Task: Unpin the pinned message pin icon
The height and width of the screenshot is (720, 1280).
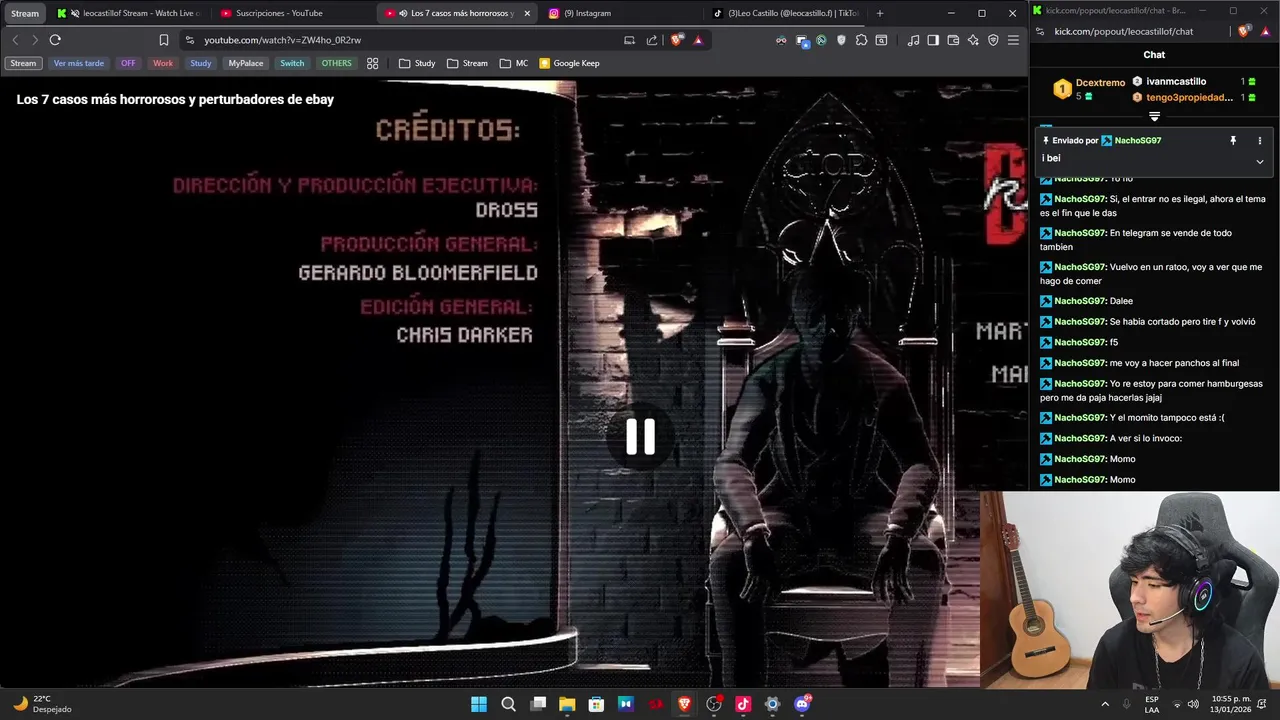Action: pyautogui.click(x=1233, y=141)
